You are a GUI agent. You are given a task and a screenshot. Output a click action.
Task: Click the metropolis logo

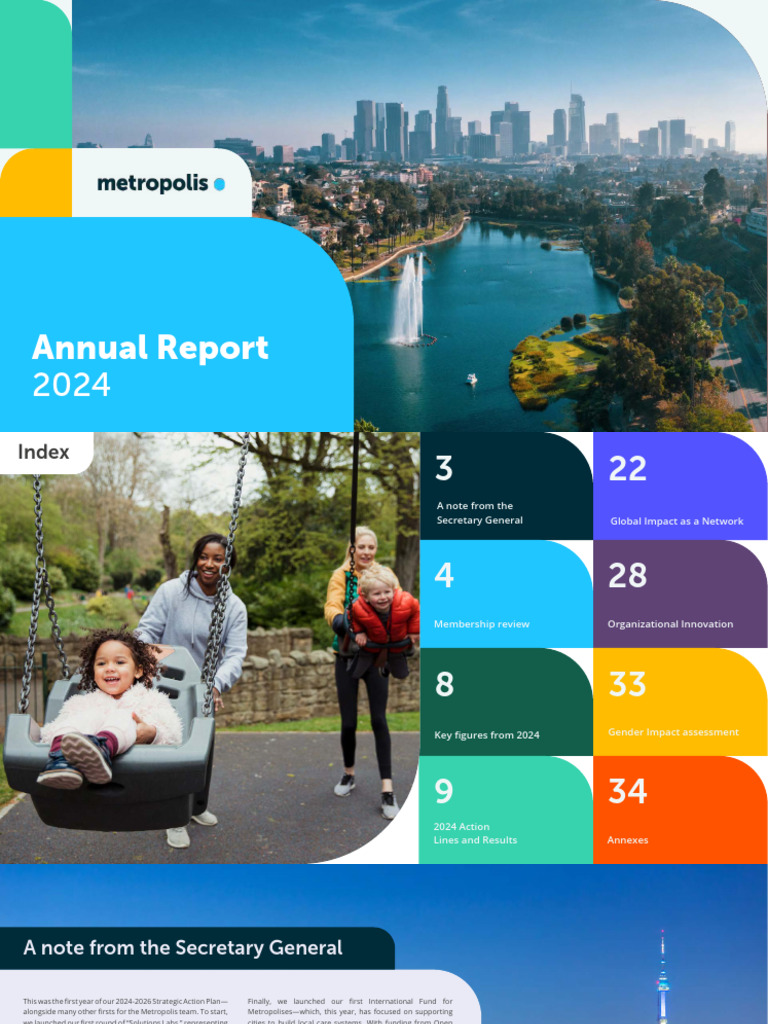[x=161, y=184]
